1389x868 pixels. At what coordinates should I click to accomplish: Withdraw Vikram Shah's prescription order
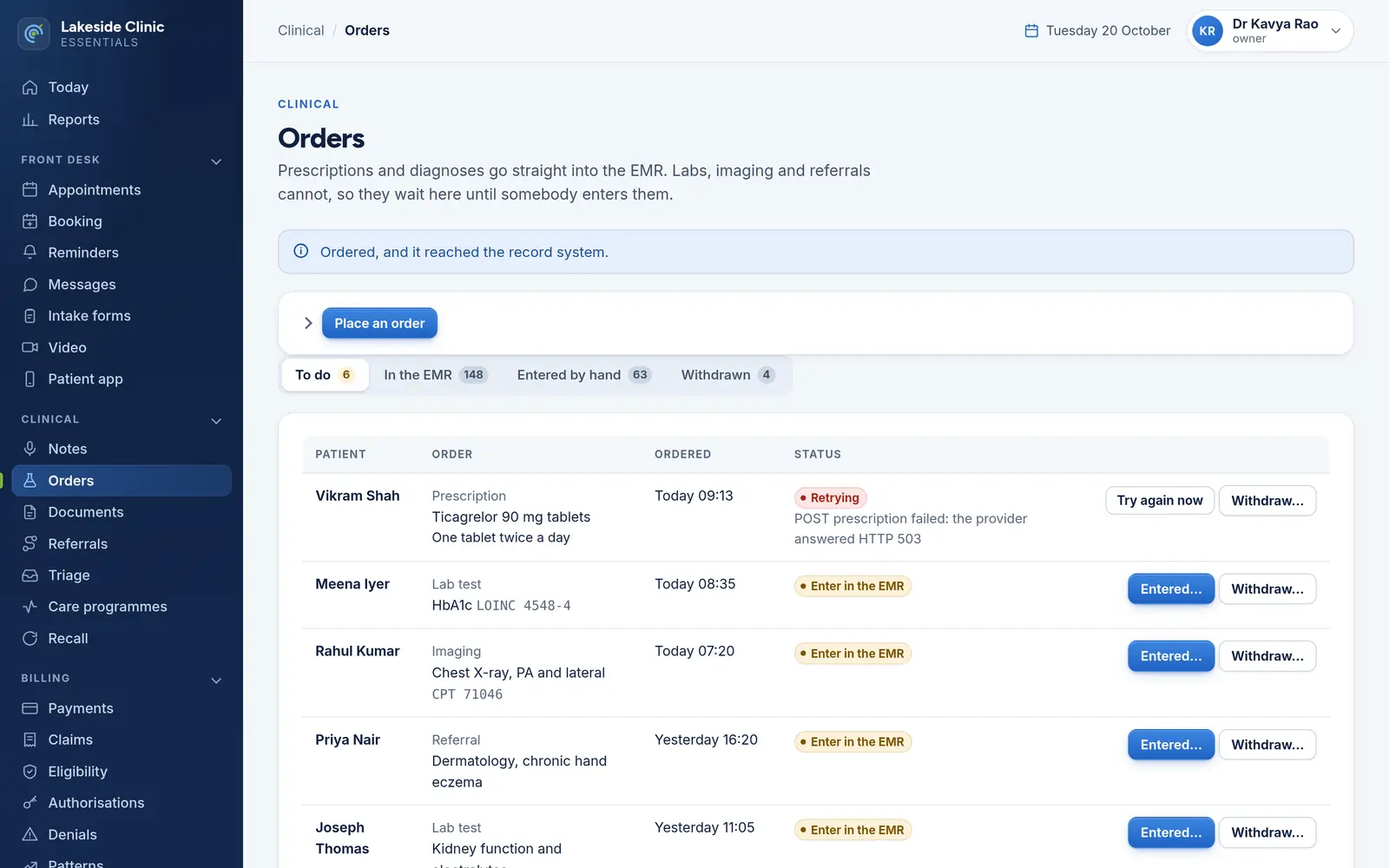pos(1267,501)
